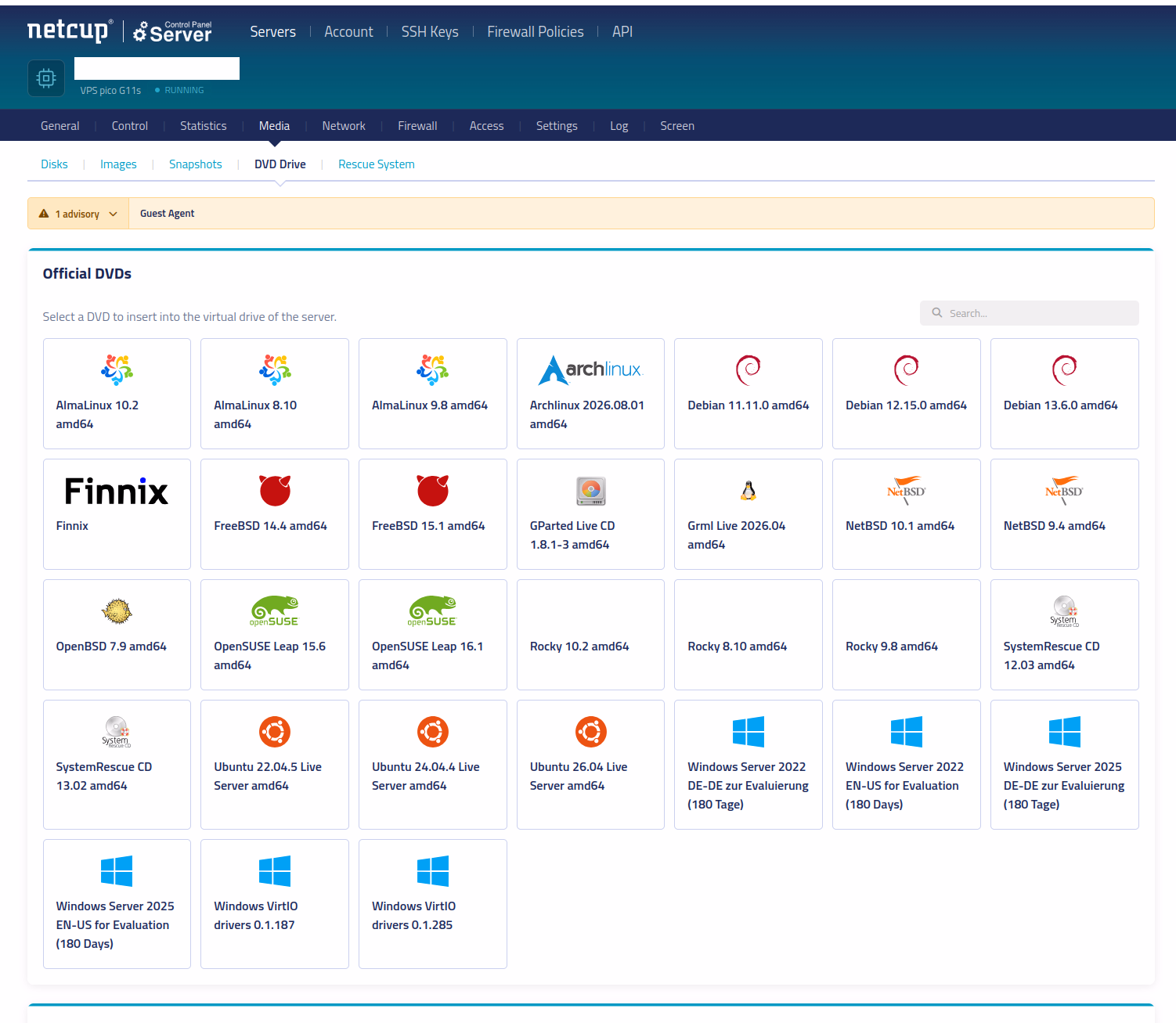Click Windows Server 2025 EN-US logo
The width and height of the screenshot is (1176, 1023).
[117, 871]
